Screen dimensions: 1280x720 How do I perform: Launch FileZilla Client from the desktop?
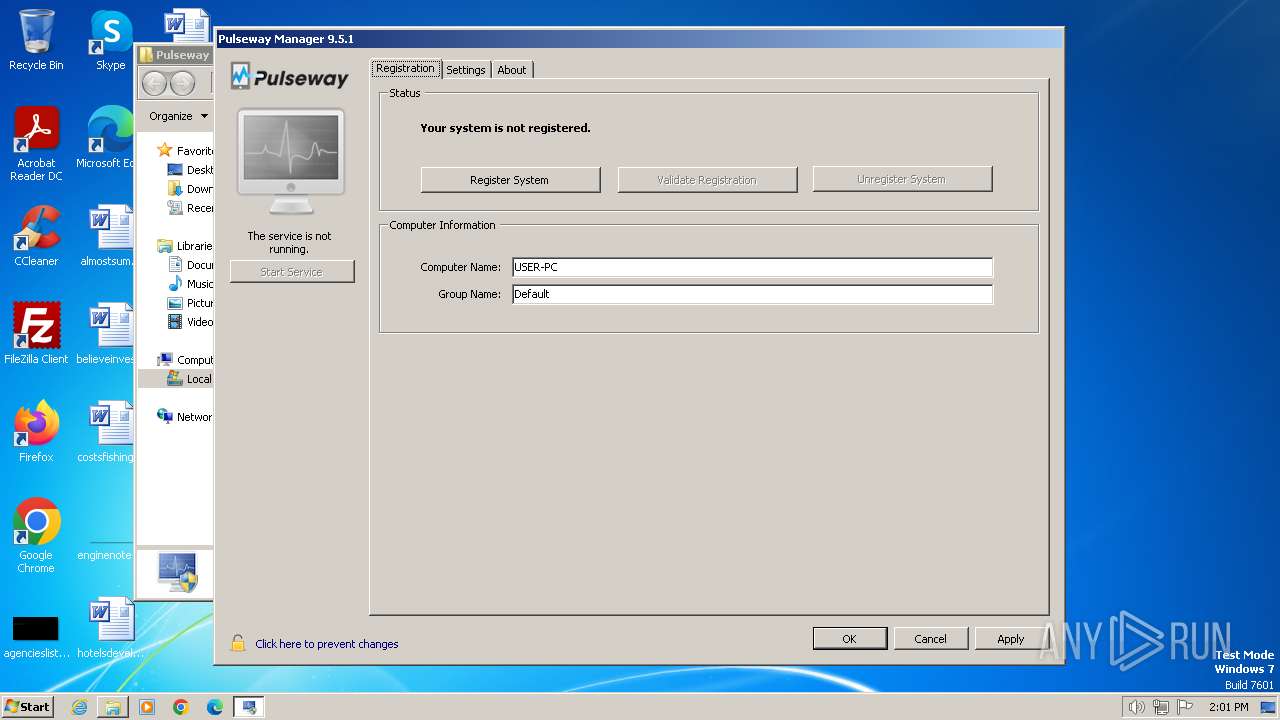[36, 334]
